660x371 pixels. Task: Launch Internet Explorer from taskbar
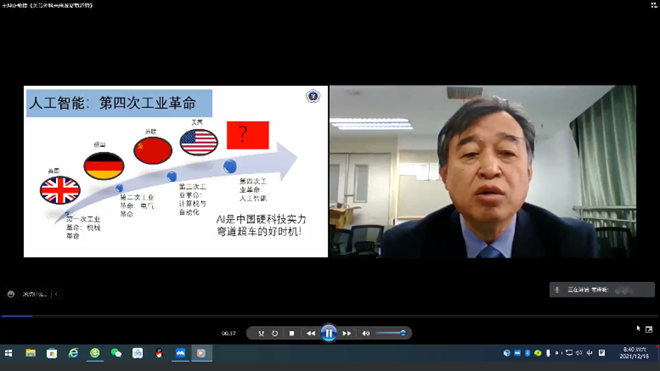[x=73, y=353]
